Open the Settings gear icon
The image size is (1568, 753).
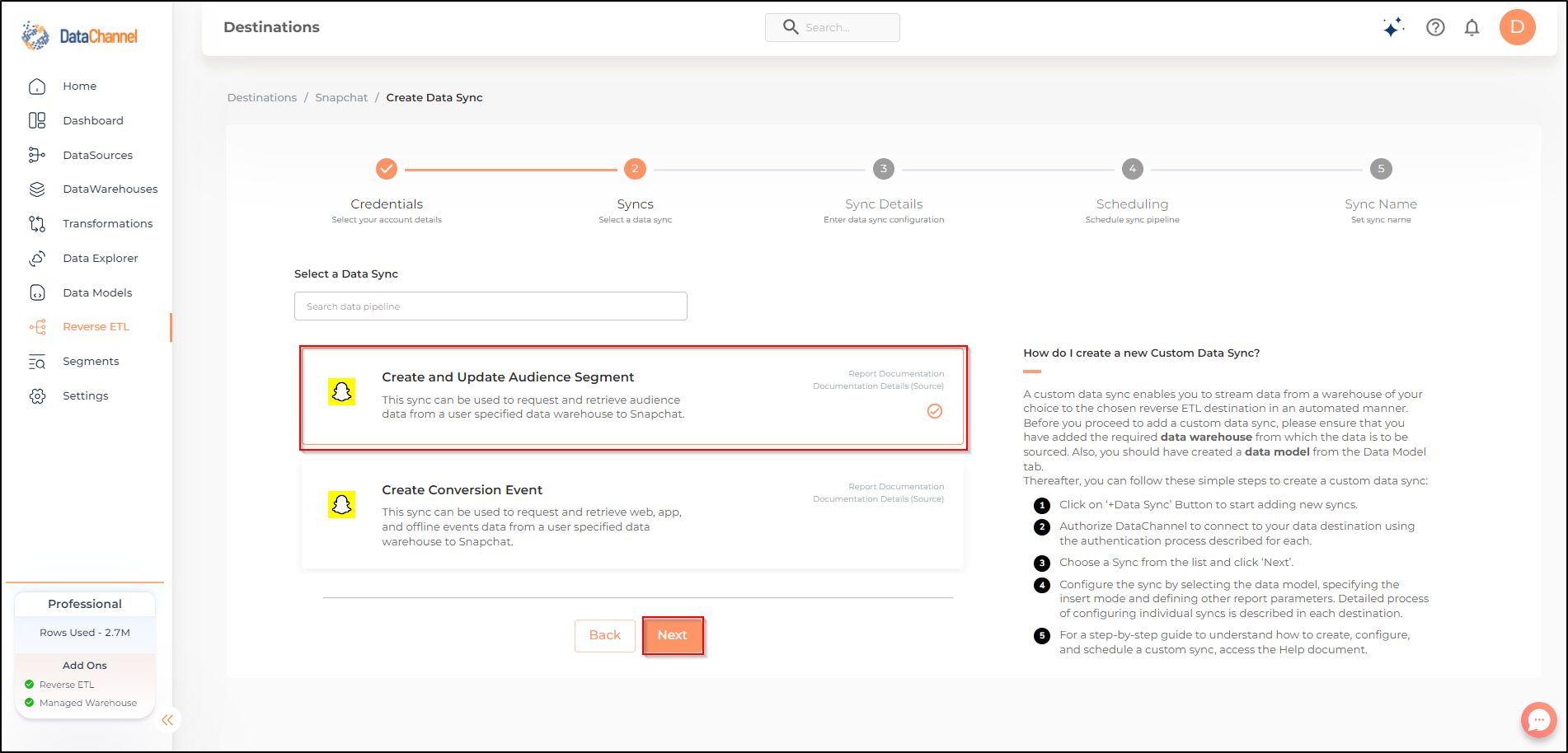tap(37, 396)
